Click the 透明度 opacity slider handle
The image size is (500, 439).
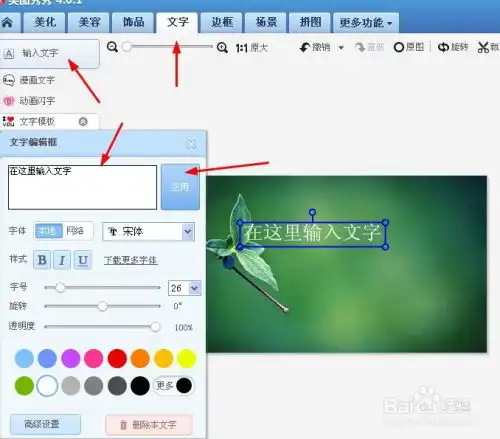tap(155, 327)
